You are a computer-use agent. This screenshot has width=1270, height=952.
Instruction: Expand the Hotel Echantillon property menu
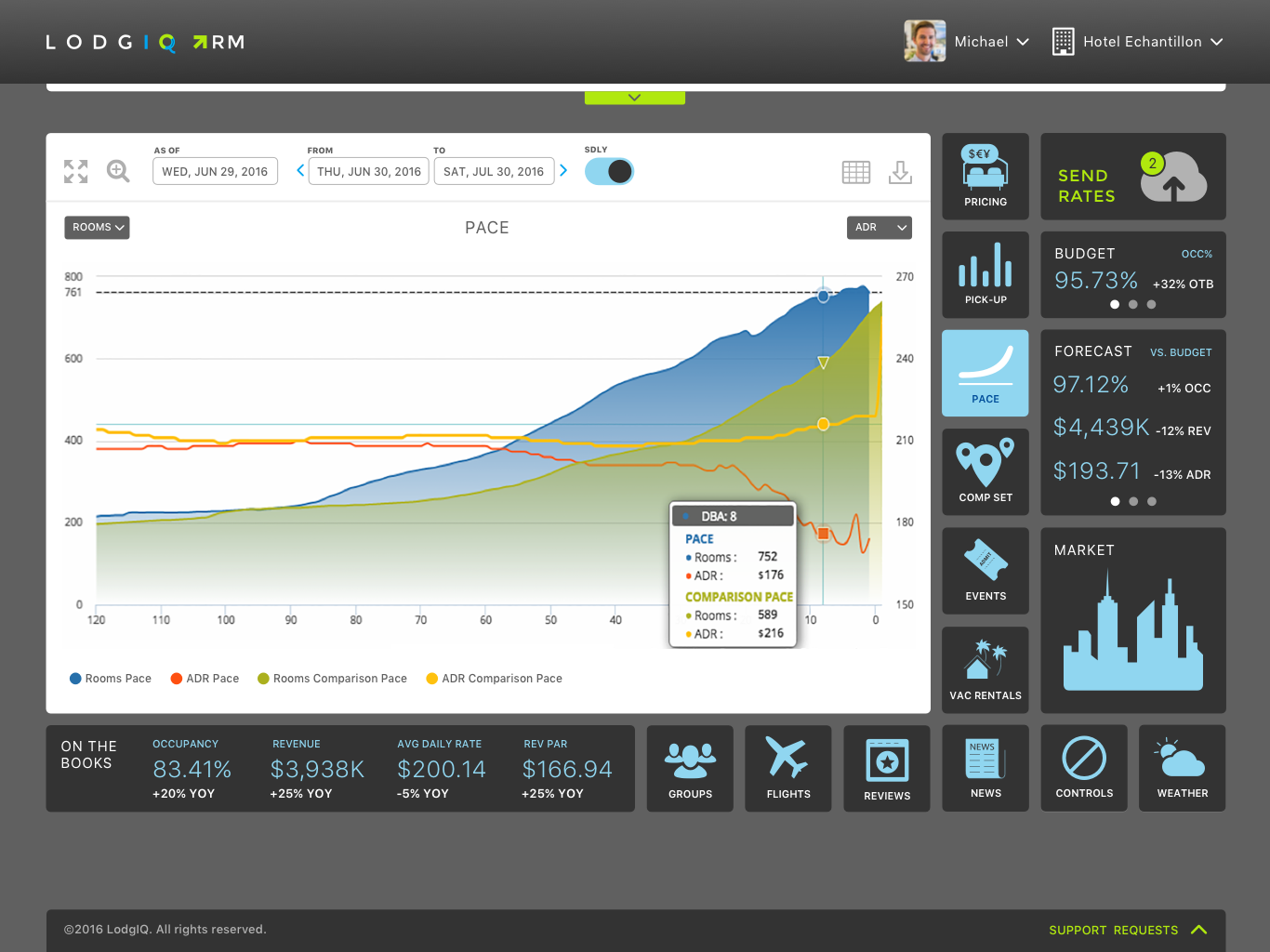(1138, 42)
